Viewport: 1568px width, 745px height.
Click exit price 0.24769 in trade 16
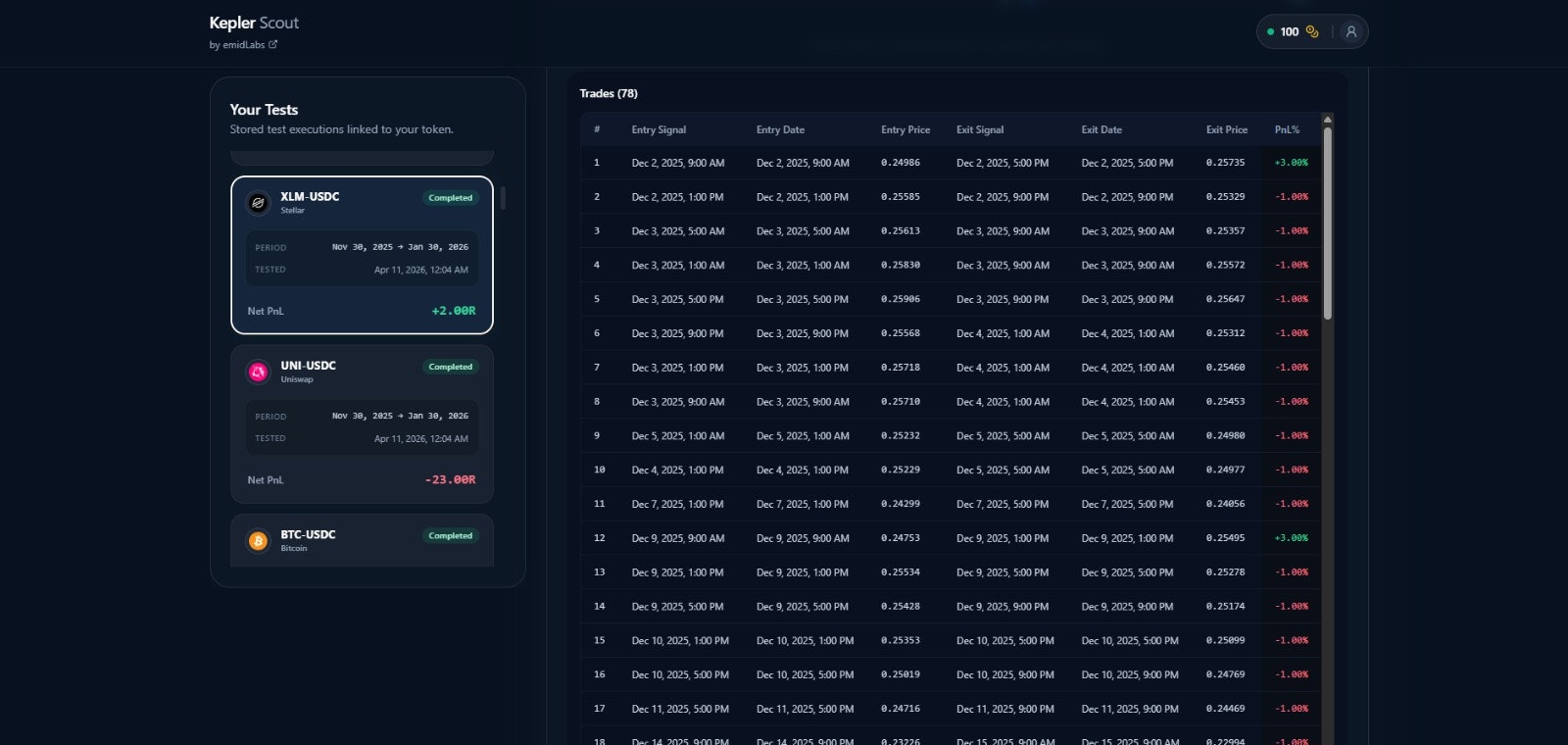point(1225,674)
